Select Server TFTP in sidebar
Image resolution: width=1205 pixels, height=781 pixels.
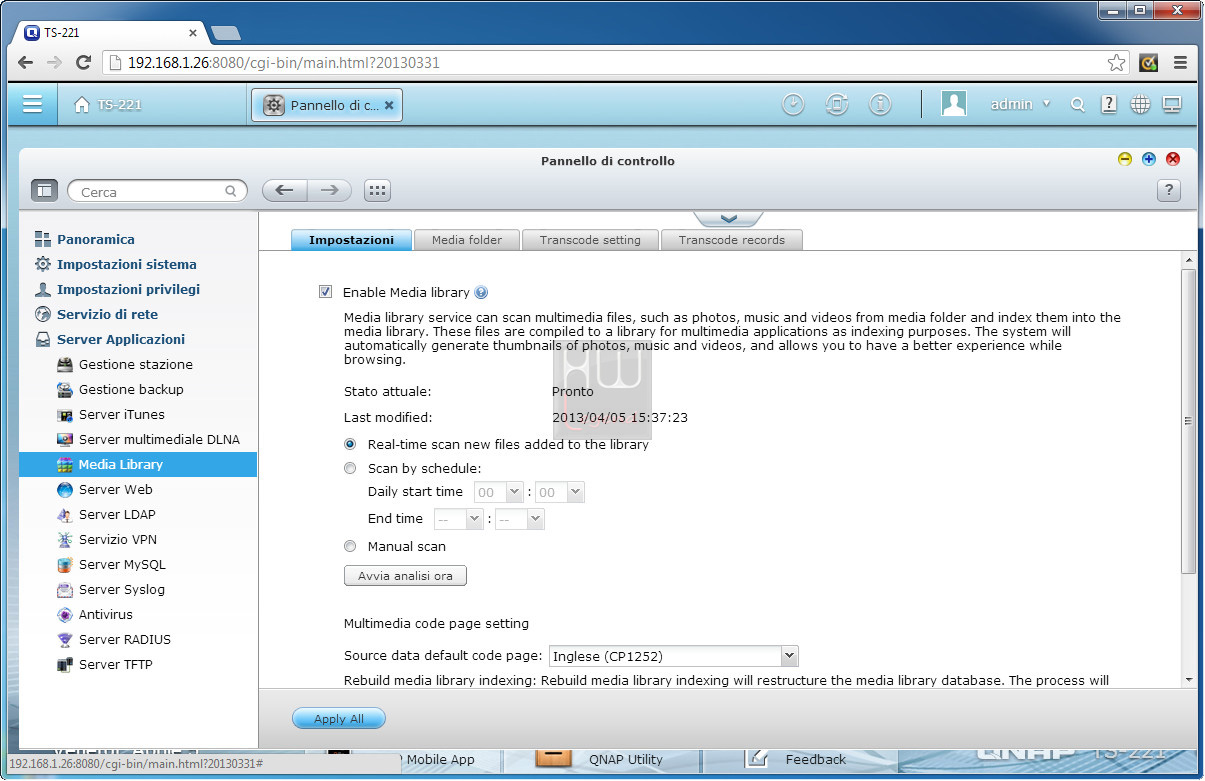[116, 664]
